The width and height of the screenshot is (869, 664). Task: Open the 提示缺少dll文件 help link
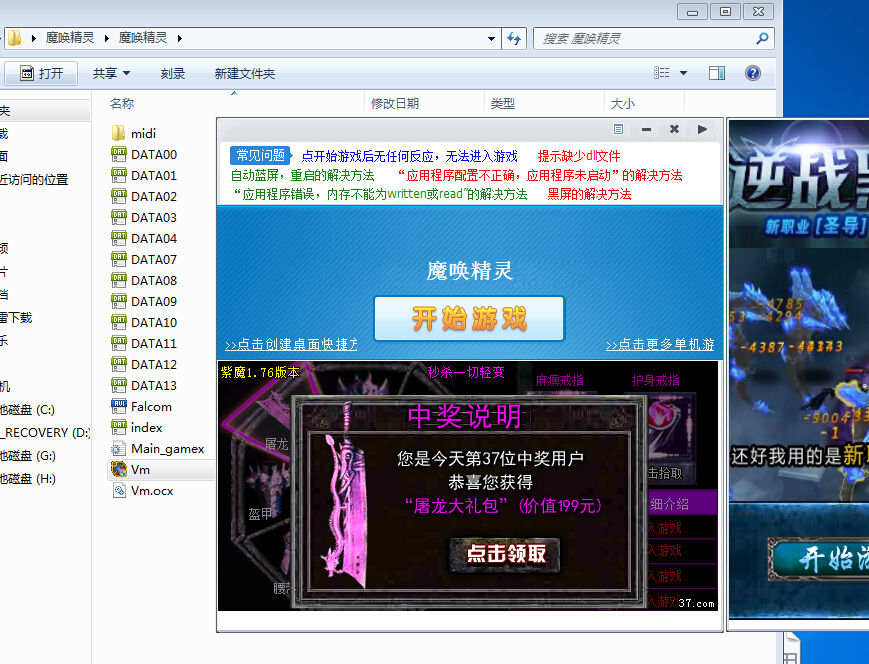coord(579,156)
